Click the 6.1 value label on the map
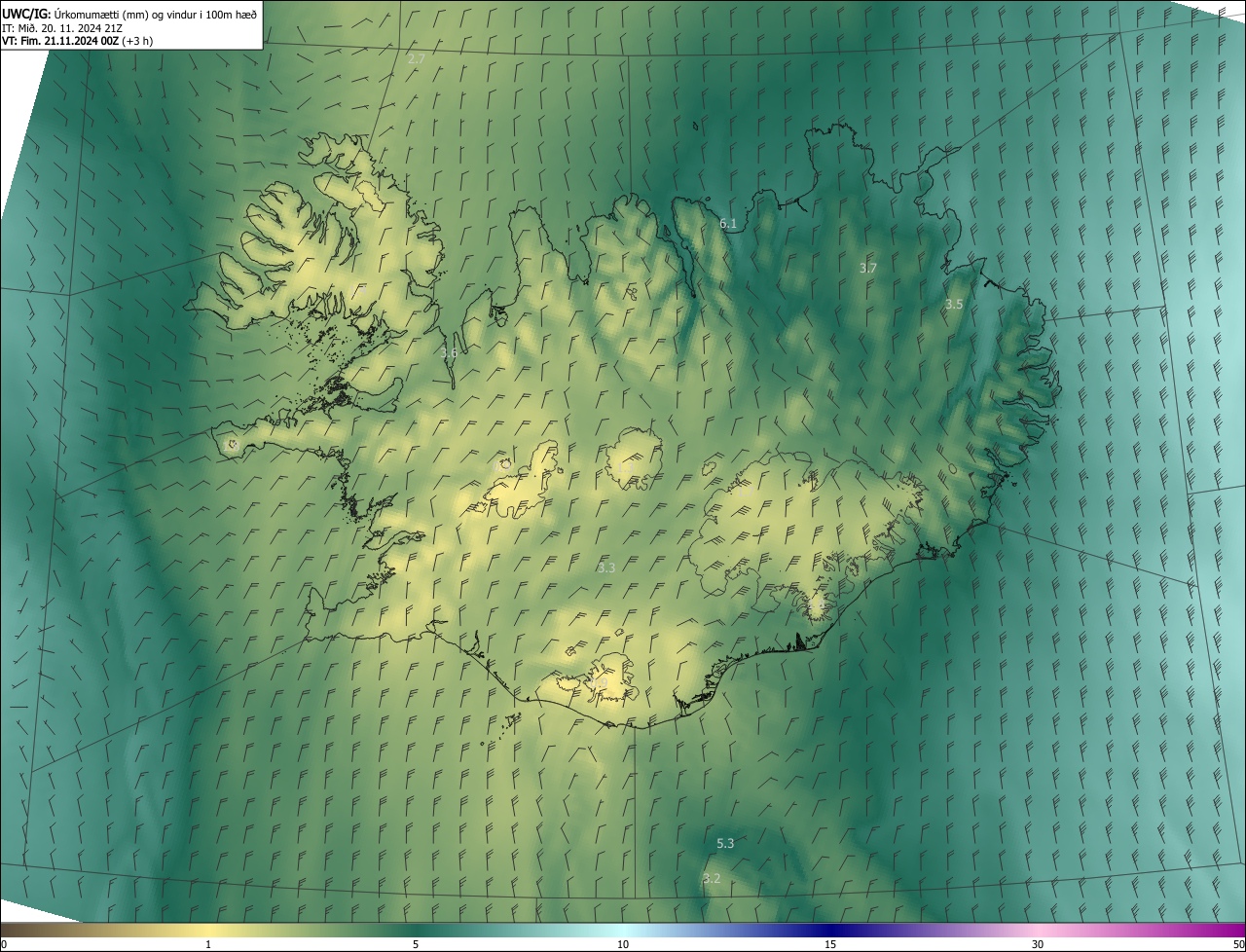This screenshot has width=1246, height=952. (728, 224)
